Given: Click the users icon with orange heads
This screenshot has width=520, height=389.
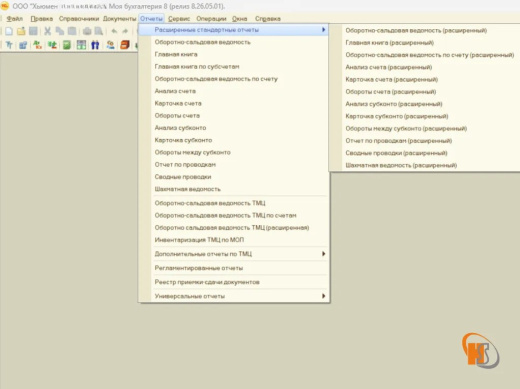Looking at the screenshot, I should tap(110, 45).
